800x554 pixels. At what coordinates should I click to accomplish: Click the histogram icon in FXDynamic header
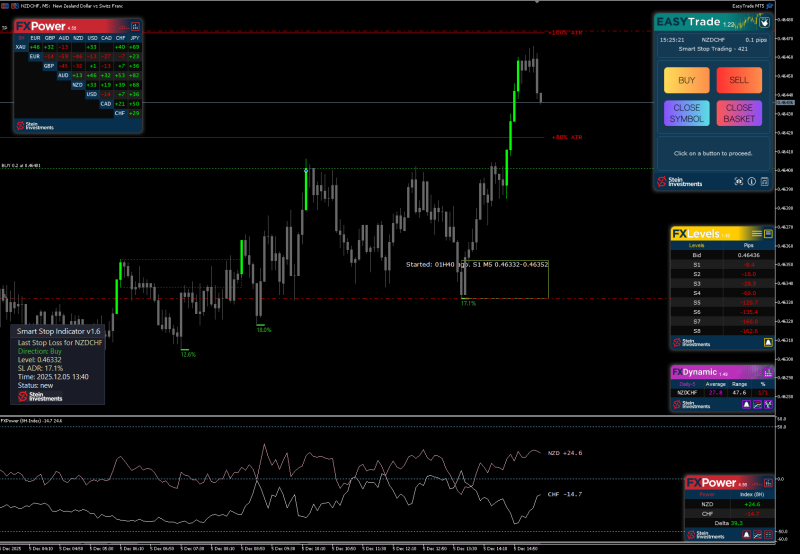coord(768,373)
